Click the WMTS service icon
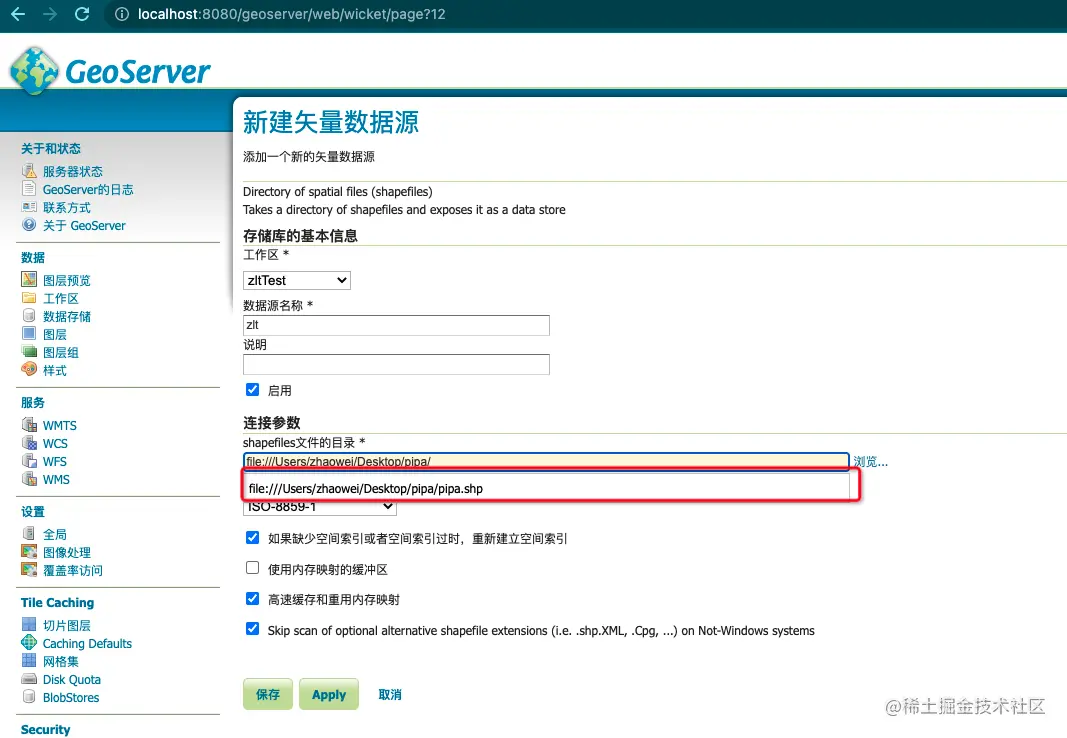The image size is (1067, 738). [29, 424]
